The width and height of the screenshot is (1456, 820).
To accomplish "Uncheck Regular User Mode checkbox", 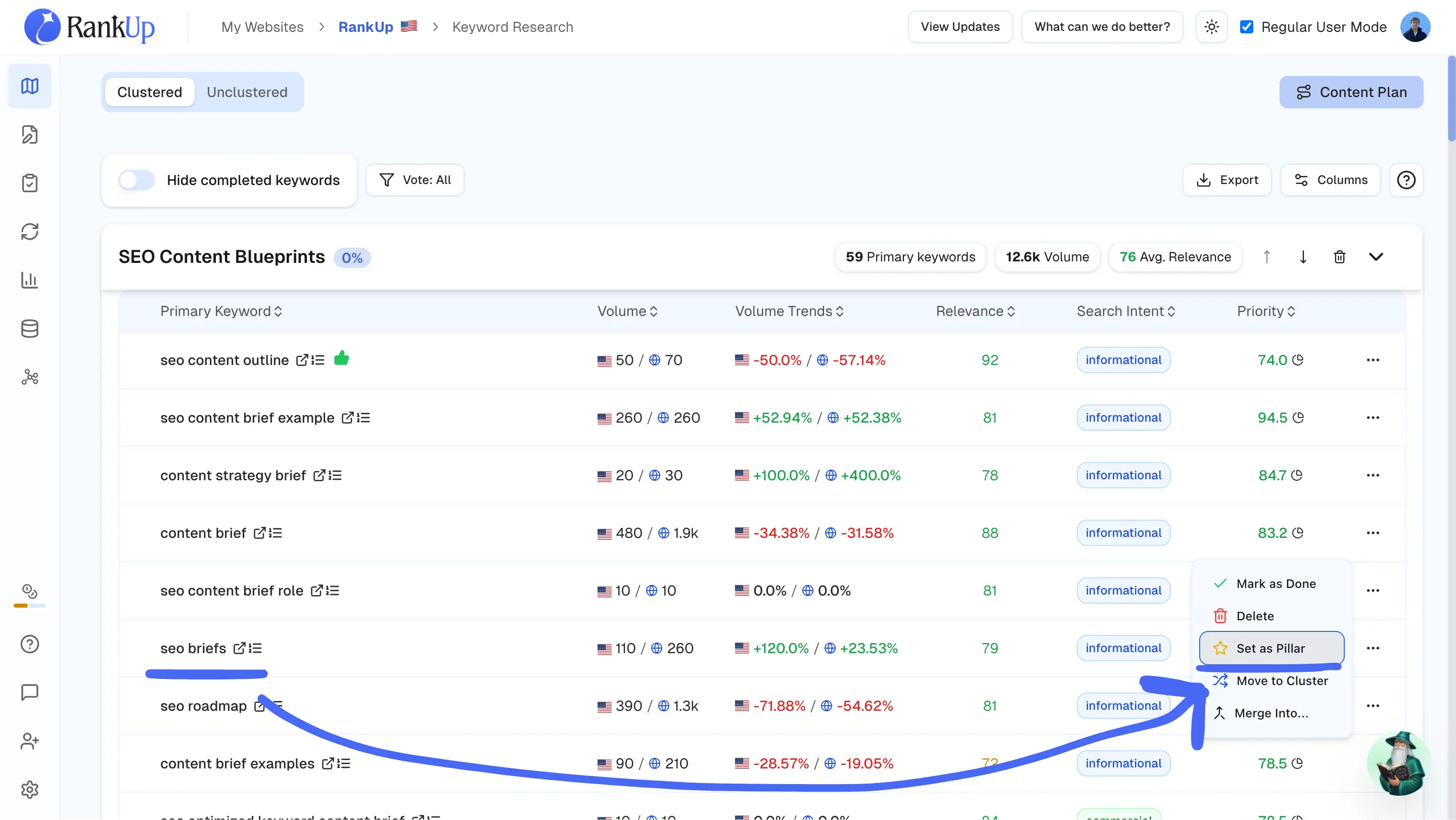I will pos(1246,27).
